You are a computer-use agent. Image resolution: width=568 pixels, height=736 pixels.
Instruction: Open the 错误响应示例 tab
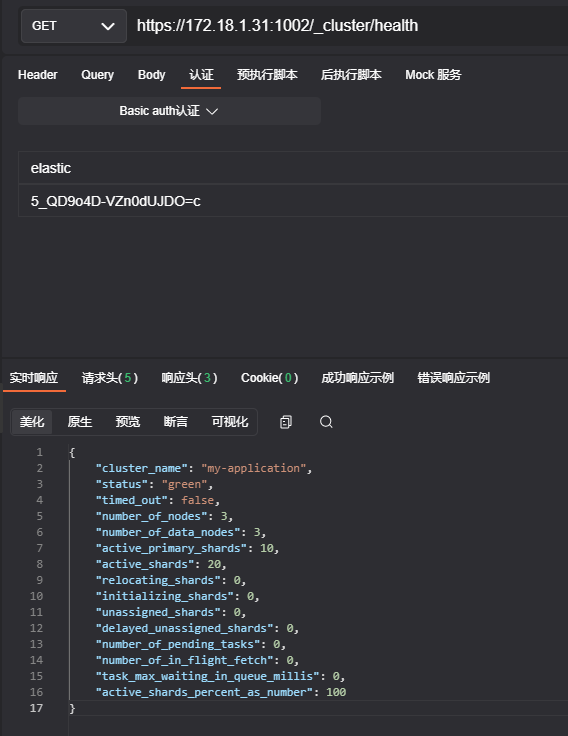453,378
